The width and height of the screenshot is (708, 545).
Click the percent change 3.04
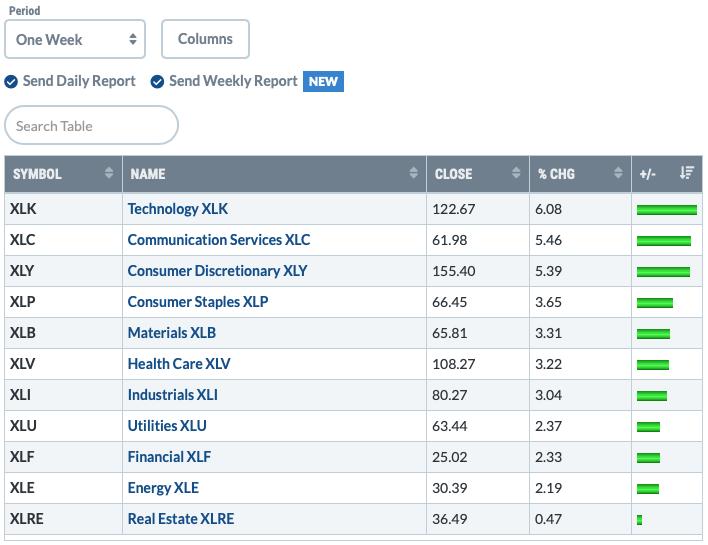coord(548,395)
